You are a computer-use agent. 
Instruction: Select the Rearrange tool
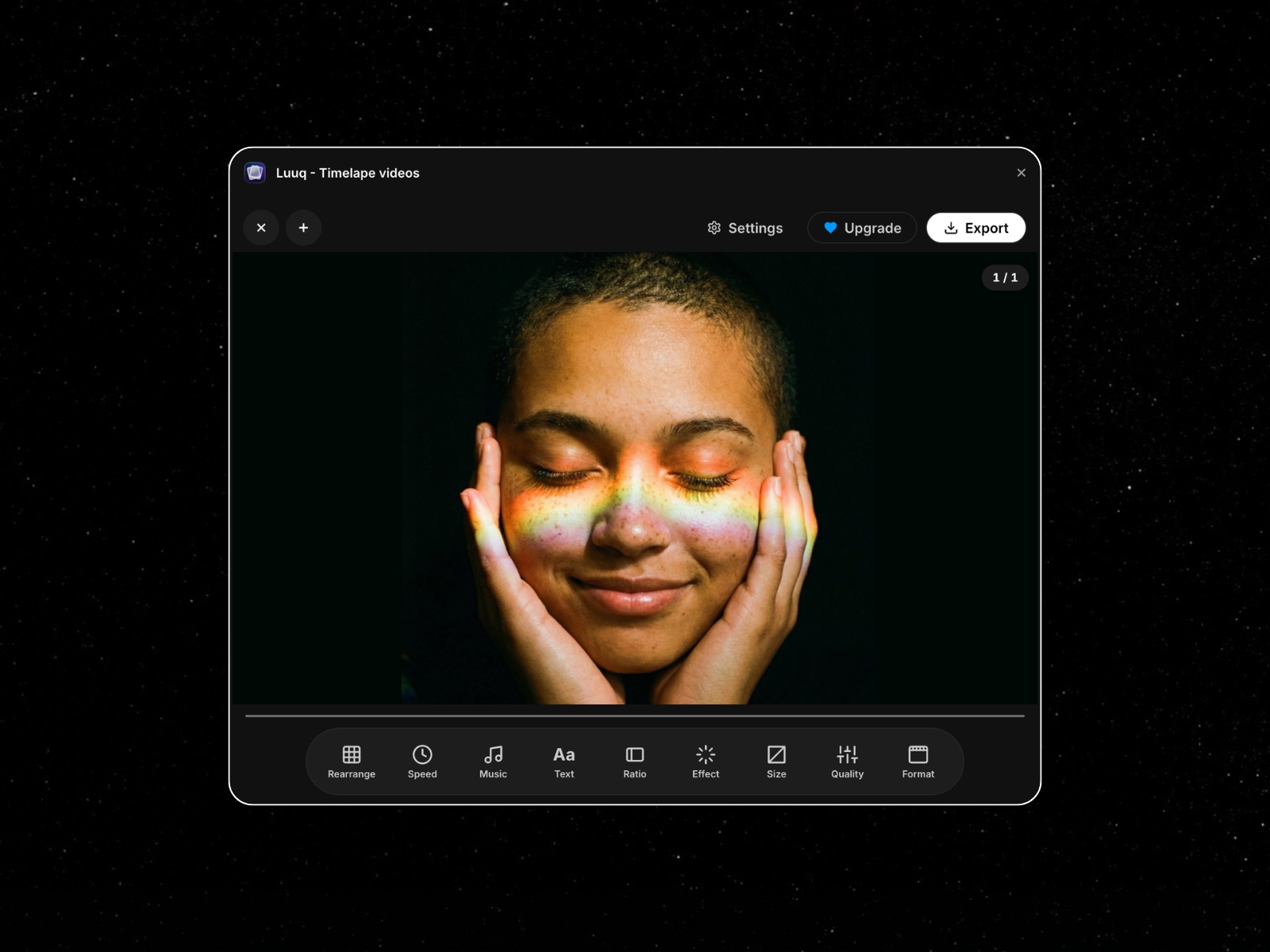point(351,761)
